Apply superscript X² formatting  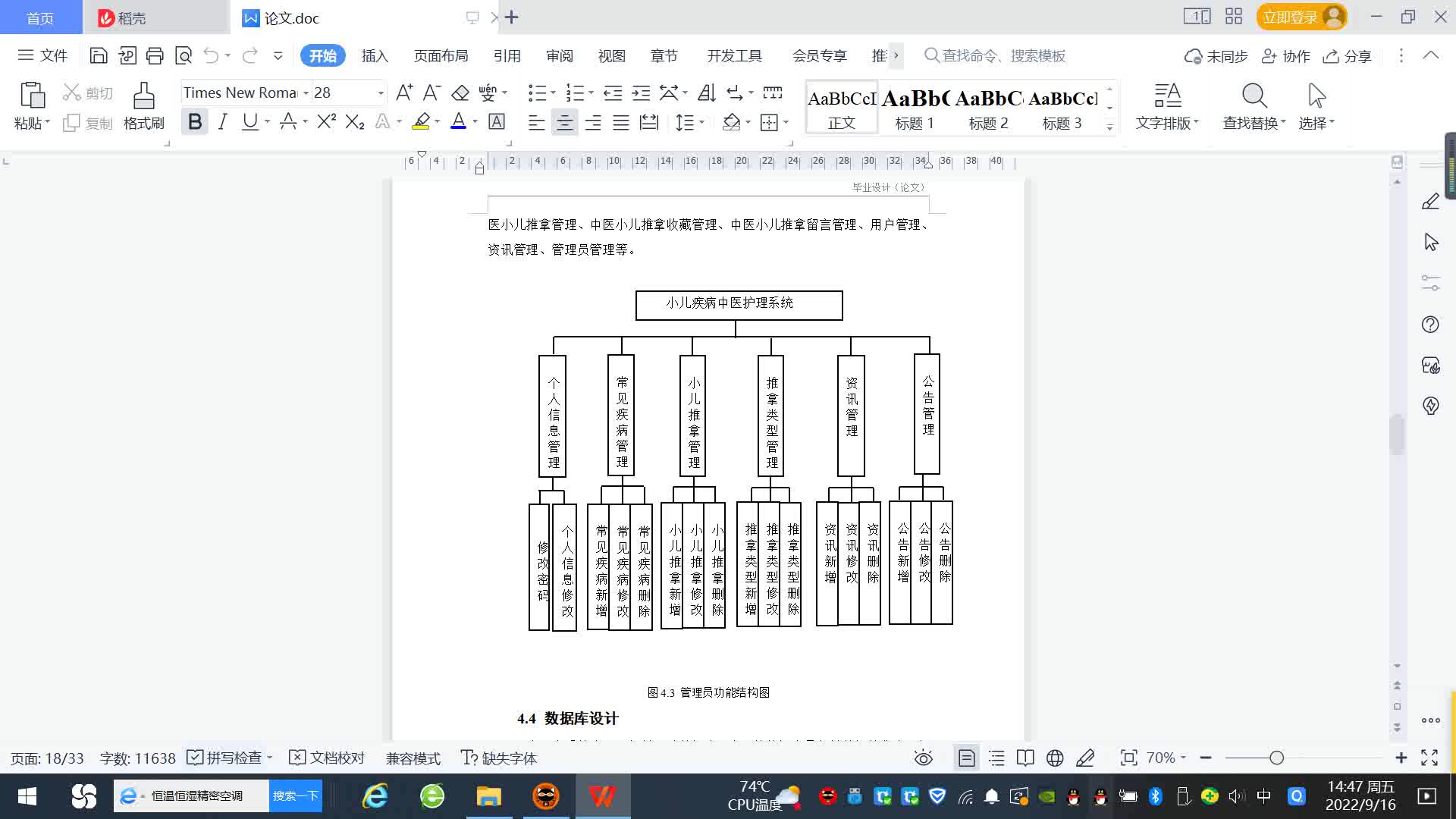click(x=326, y=121)
